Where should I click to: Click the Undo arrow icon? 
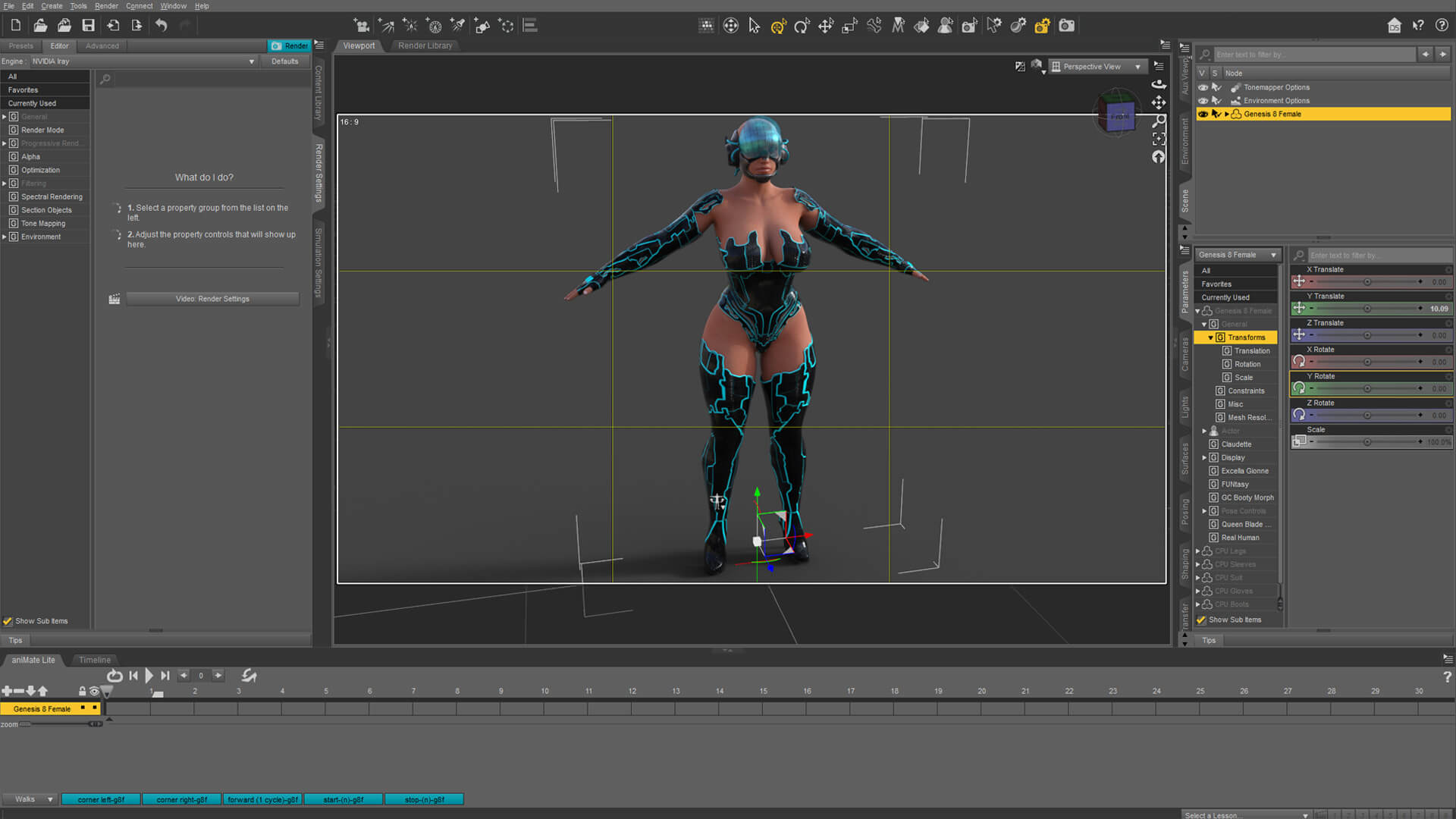coord(161,26)
